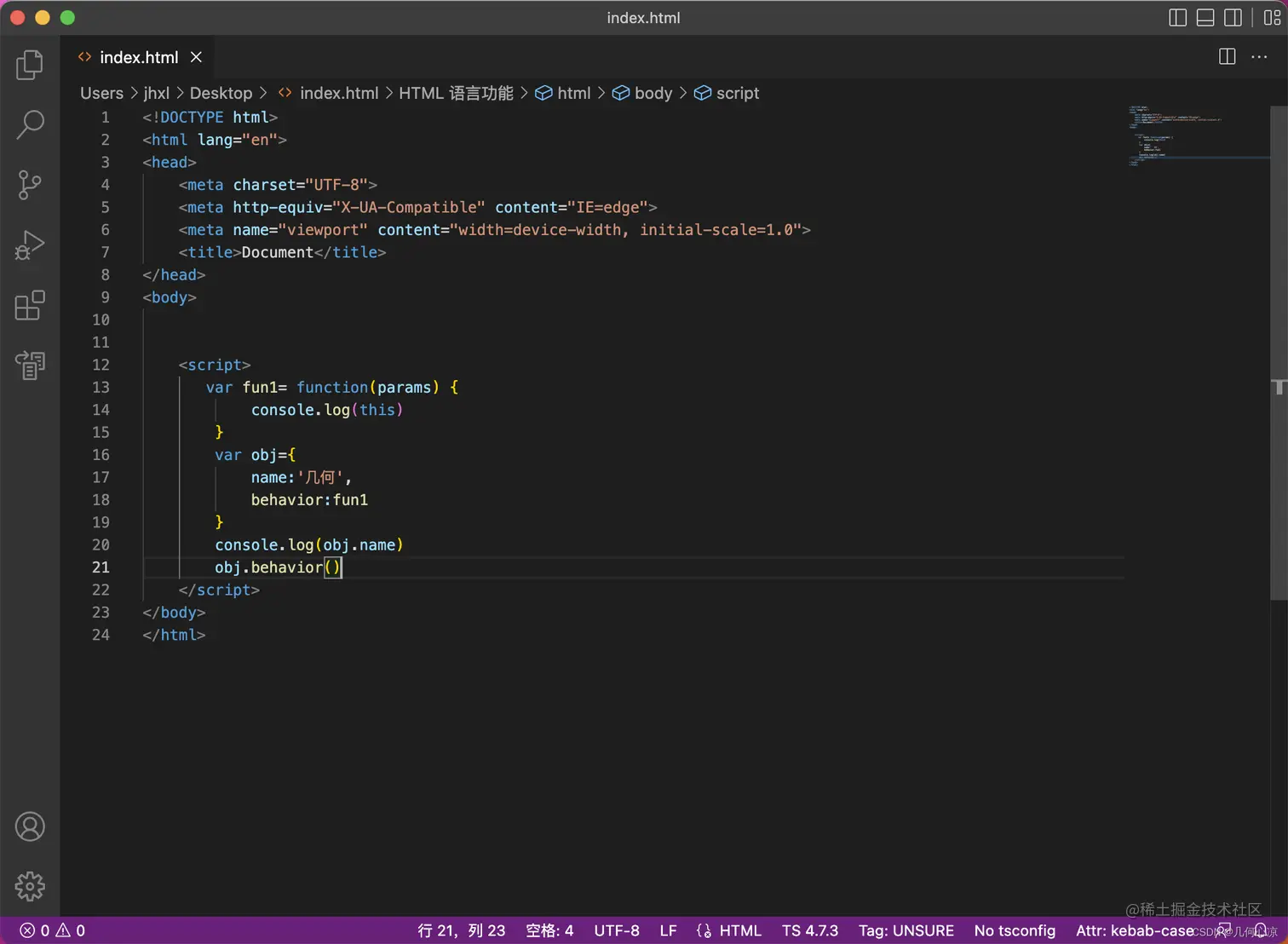Click line number 21 in gutter

point(101,567)
